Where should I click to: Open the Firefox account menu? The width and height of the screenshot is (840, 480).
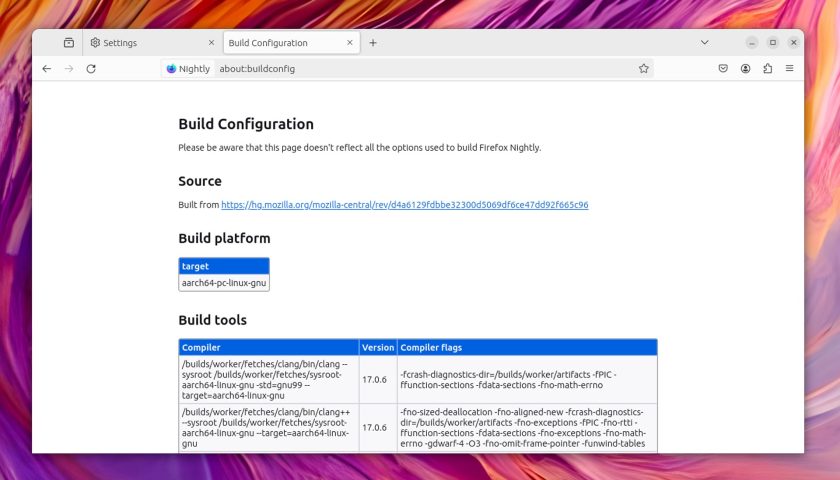[x=745, y=69]
